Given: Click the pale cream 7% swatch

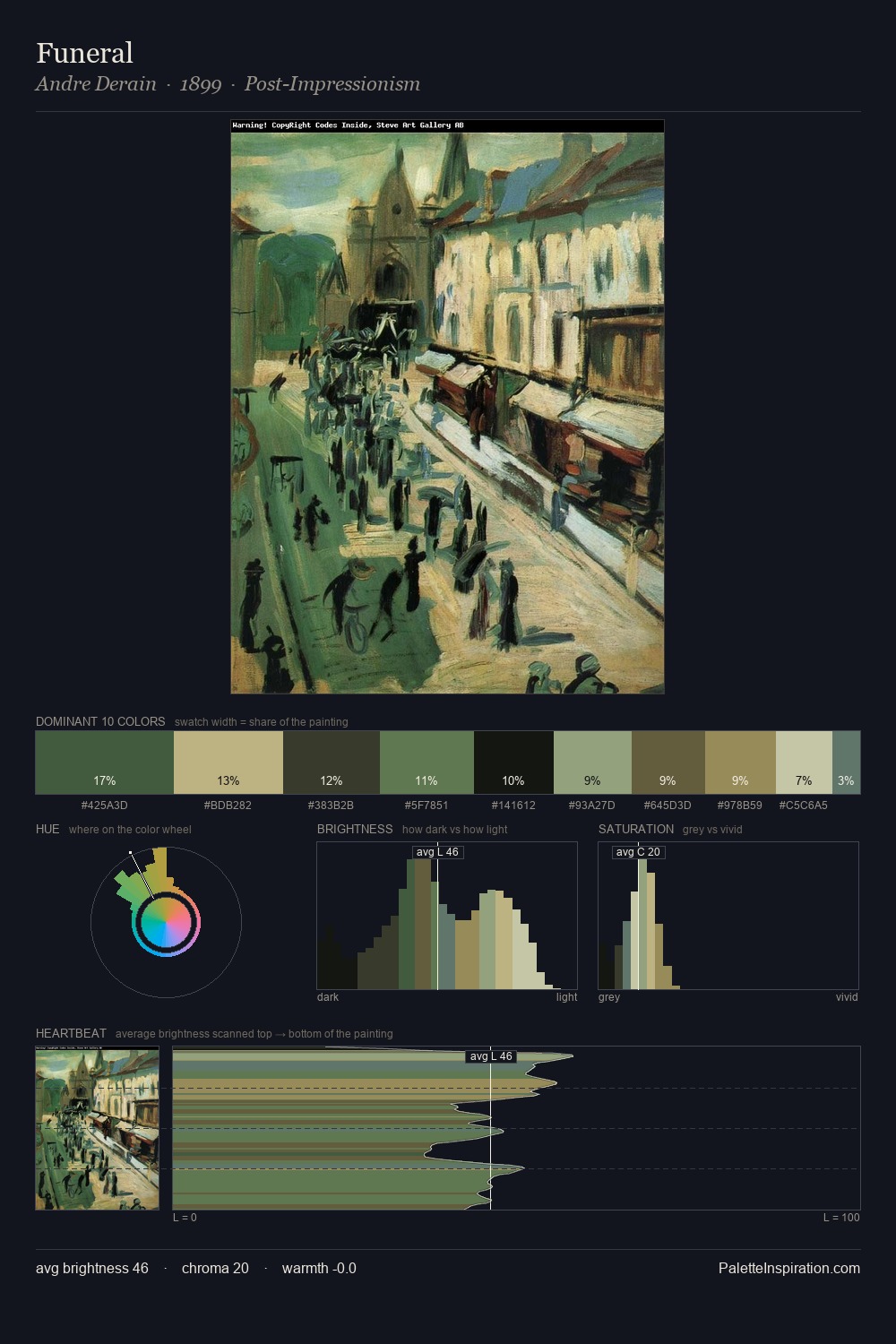Looking at the screenshot, I should click(804, 762).
